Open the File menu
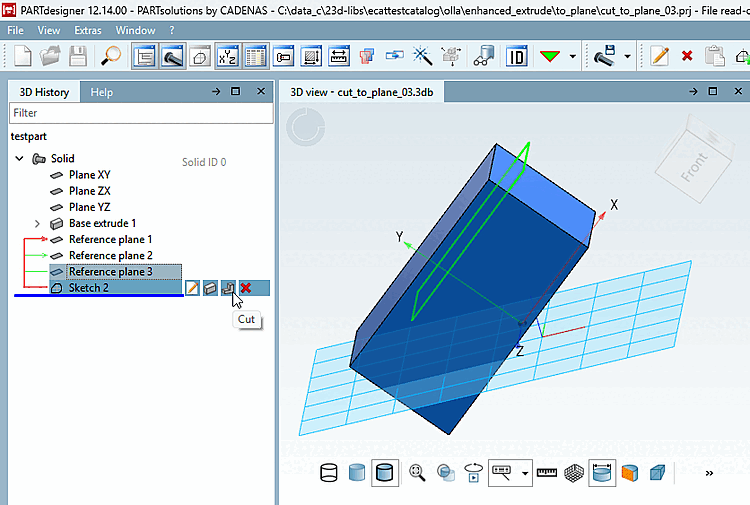This screenshot has height=505, width=750. [x=15, y=31]
